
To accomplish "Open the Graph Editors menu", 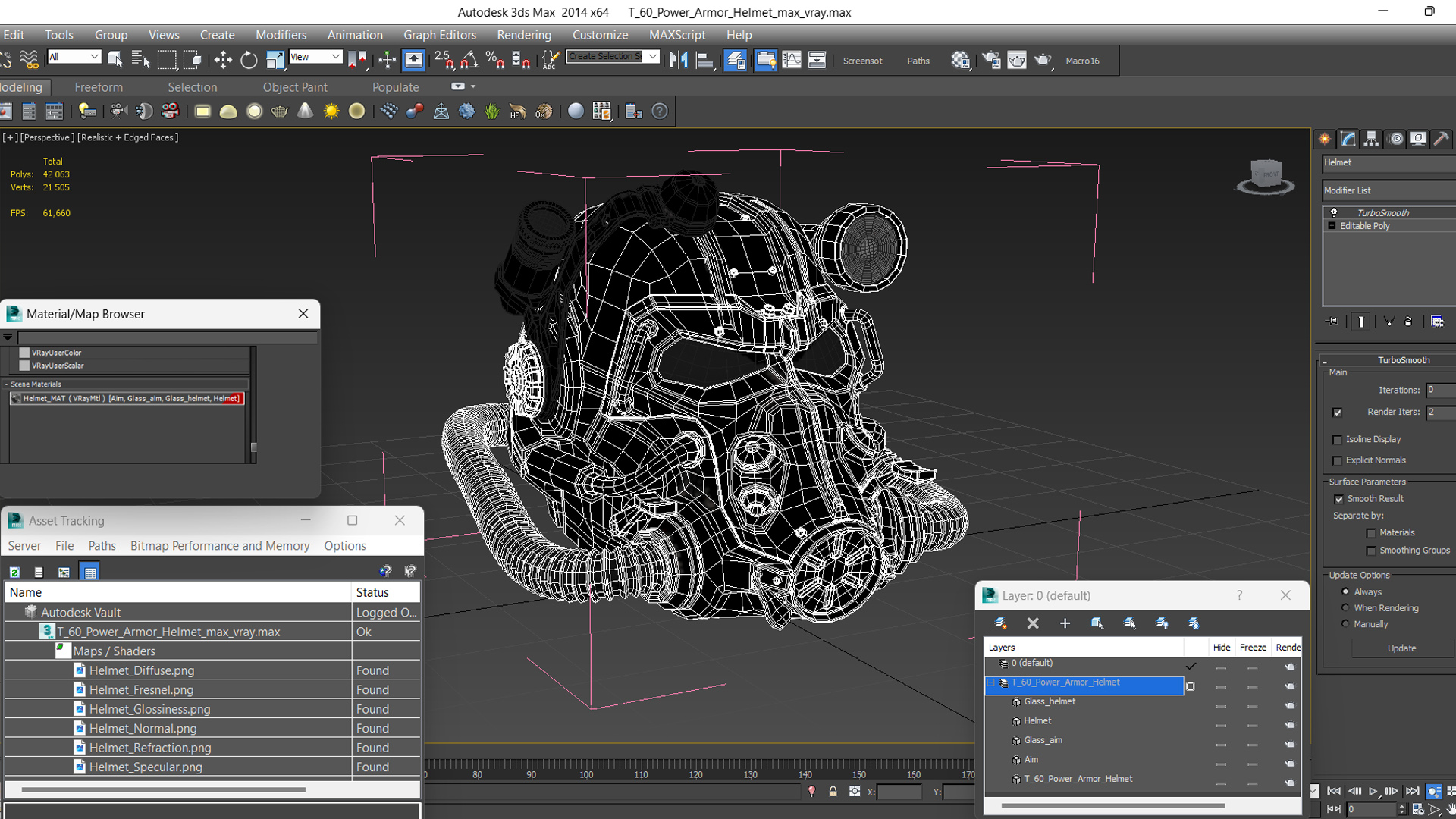I will [x=440, y=35].
